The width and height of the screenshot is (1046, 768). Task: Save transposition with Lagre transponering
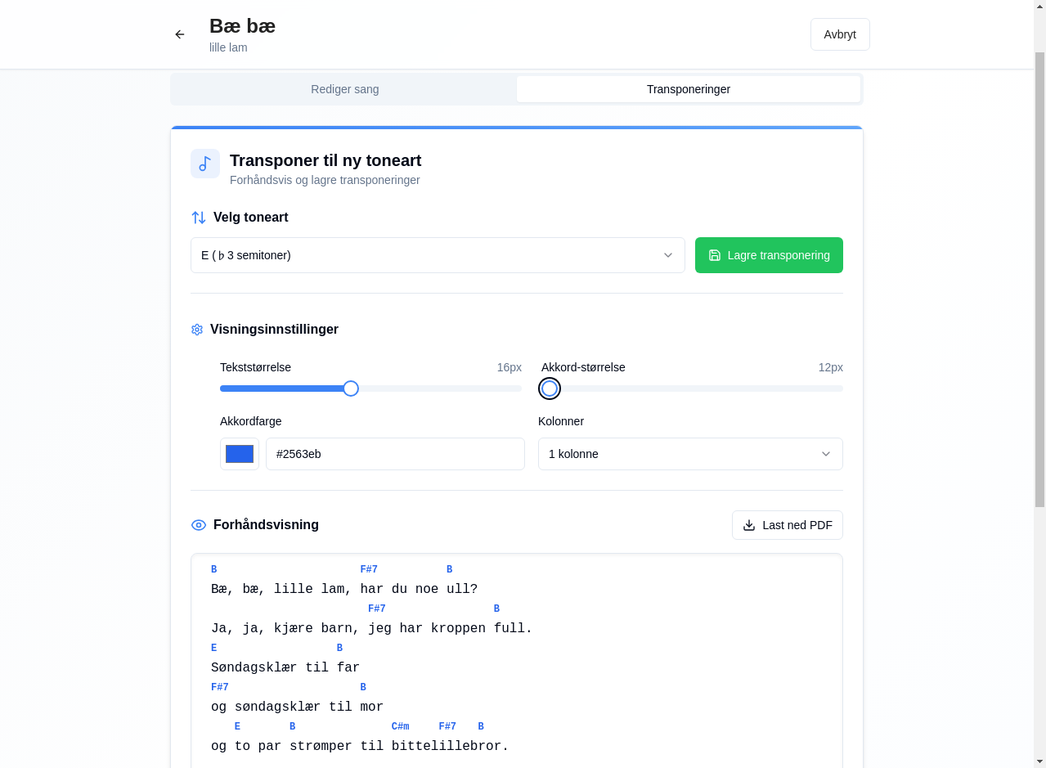(x=769, y=255)
